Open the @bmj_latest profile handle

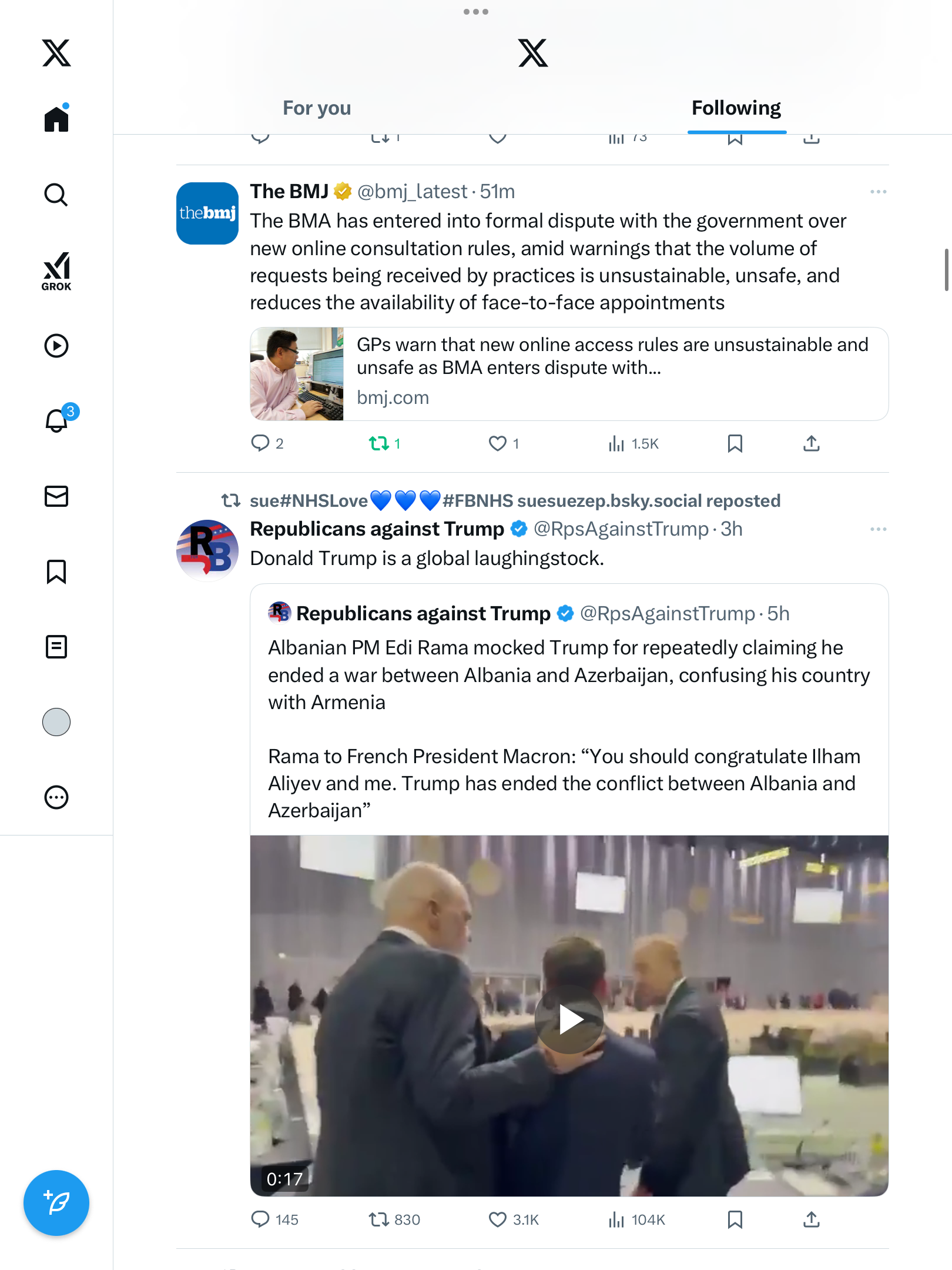click(x=412, y=192)
